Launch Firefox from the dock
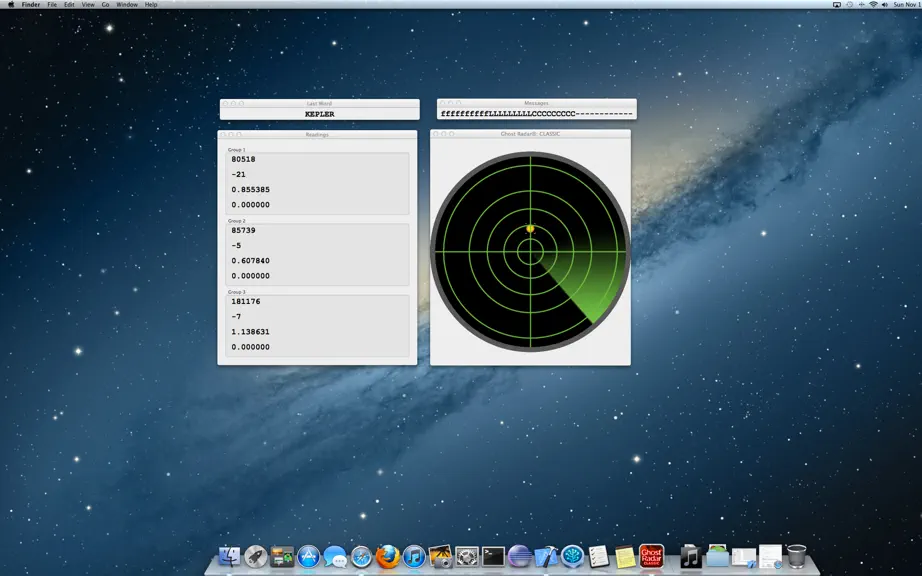Screen dimensions: 922x576 pos(387,556)
